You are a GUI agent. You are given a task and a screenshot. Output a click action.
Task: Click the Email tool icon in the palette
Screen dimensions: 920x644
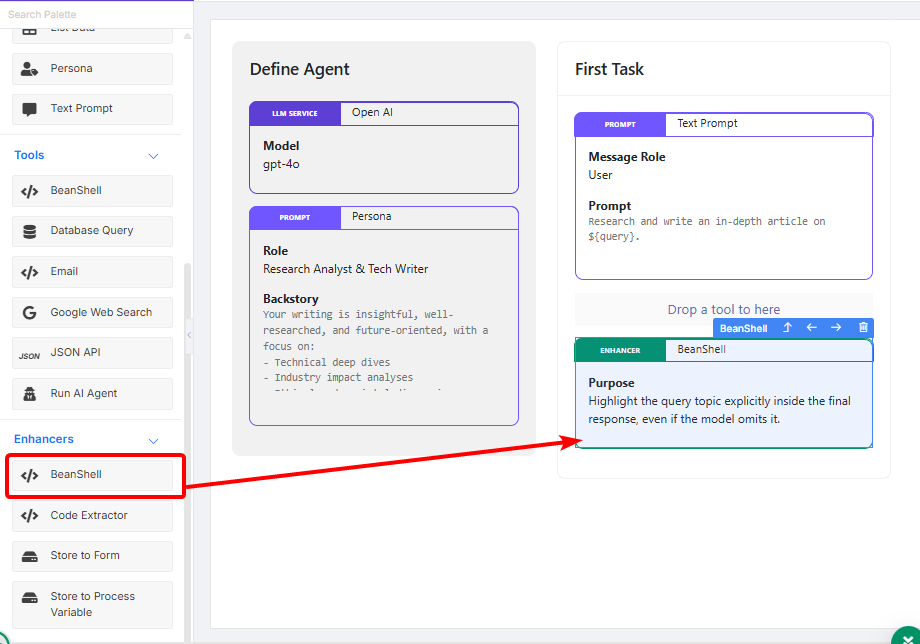30,272
